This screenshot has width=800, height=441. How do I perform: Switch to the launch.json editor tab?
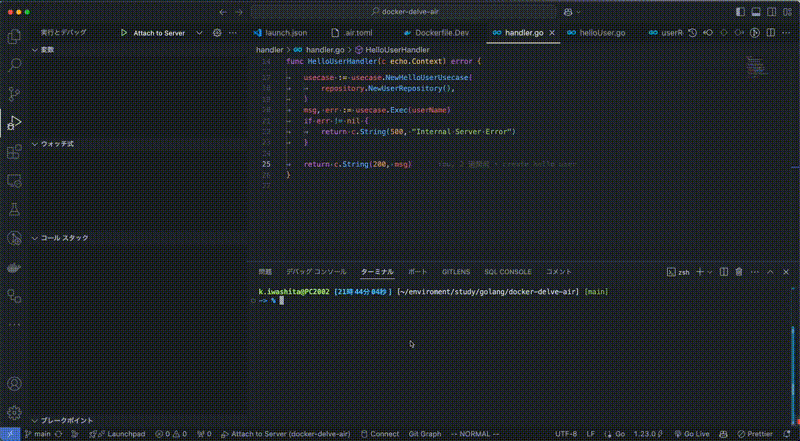pyautogui.click(x=284, y=33)
